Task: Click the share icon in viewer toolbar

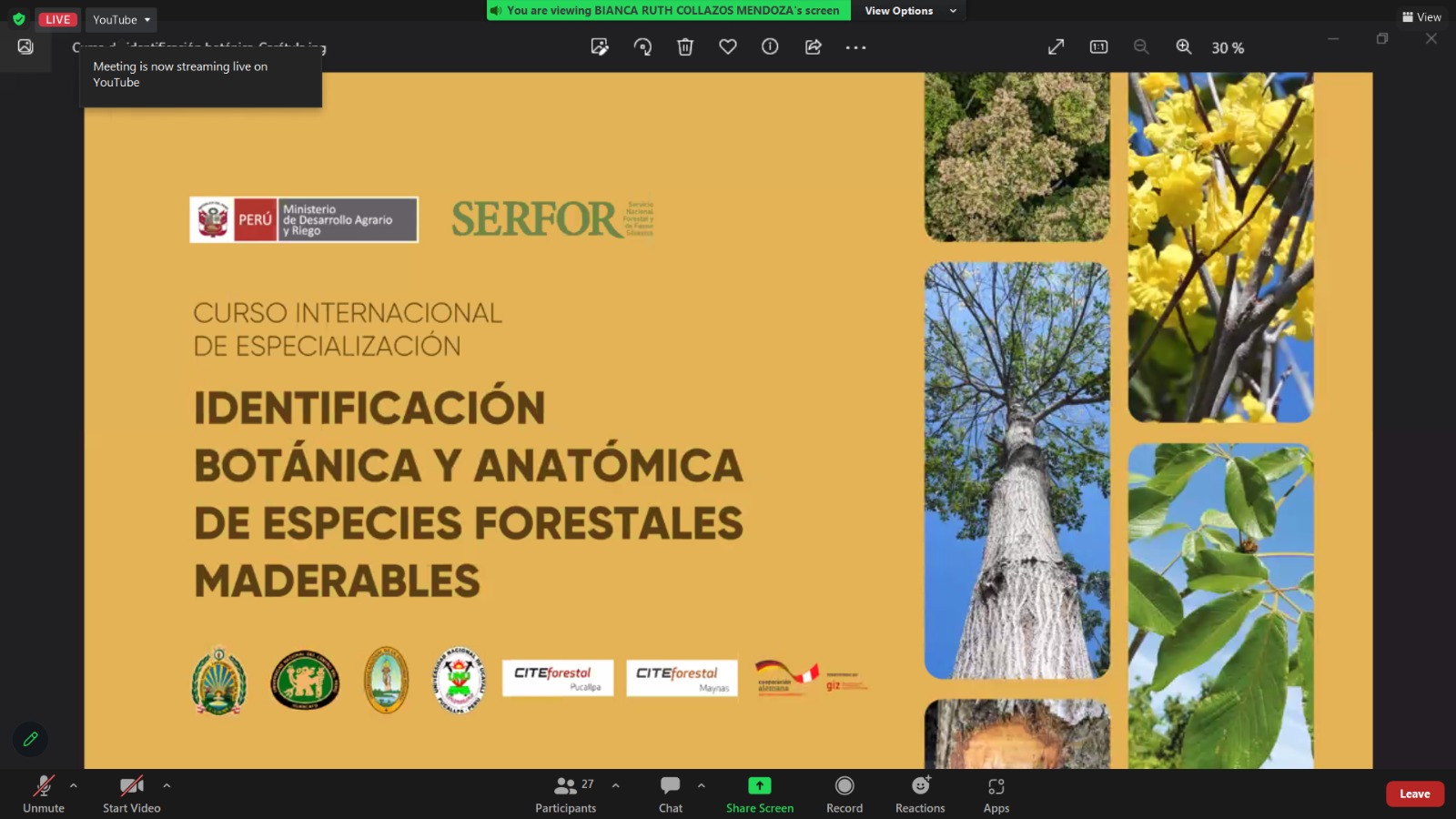Action: [x=814, y=46]
